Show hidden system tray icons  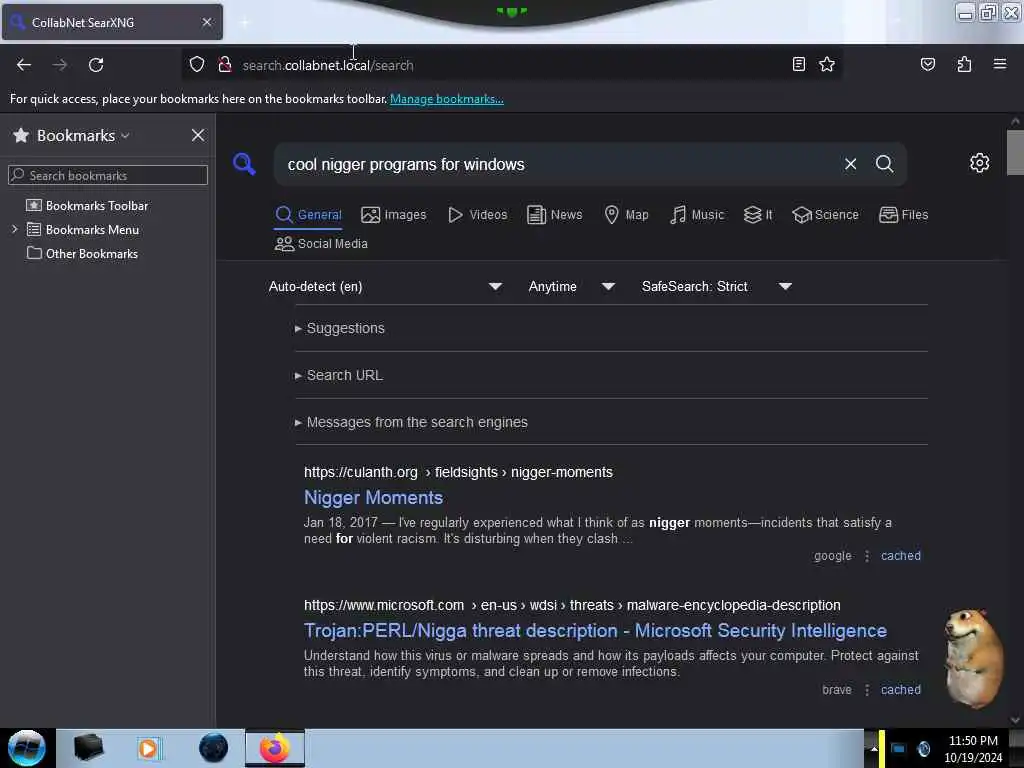873,749
